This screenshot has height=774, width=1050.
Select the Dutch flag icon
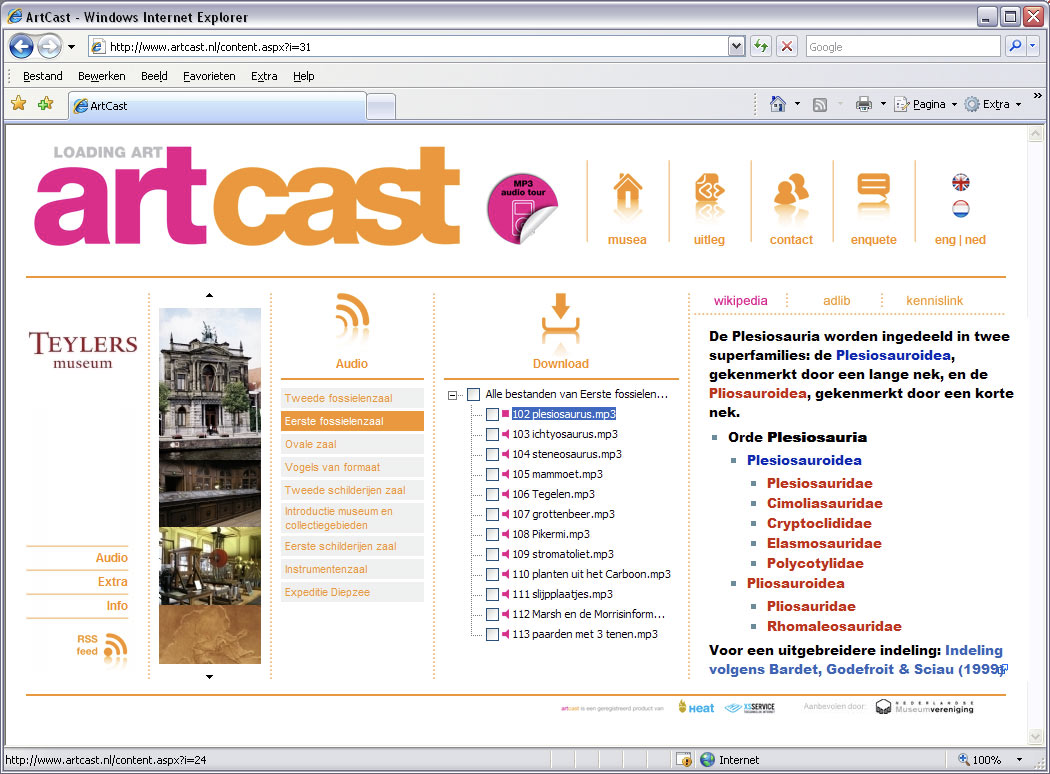[x=960, y=208]
